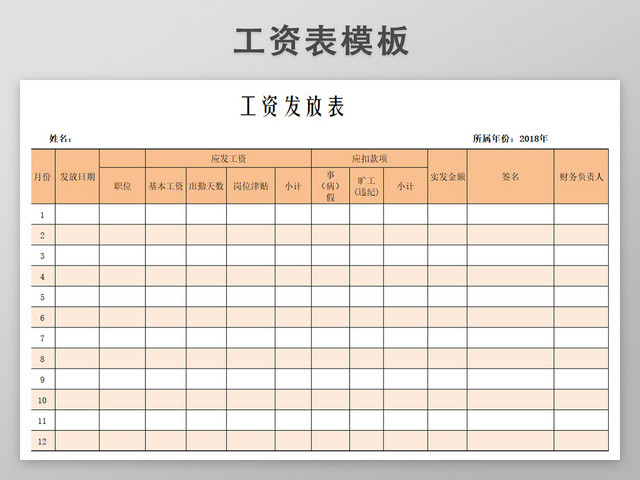Select the 实发金额 column header

[447, 177]
